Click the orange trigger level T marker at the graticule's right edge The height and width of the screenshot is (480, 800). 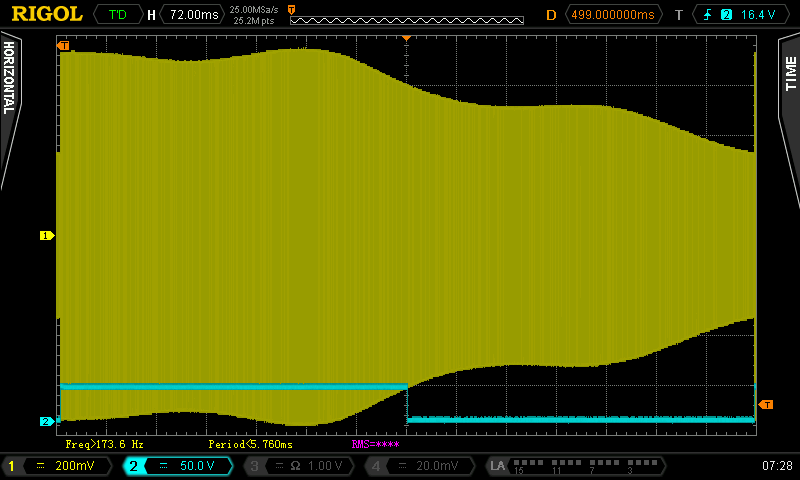coord(766,405)
